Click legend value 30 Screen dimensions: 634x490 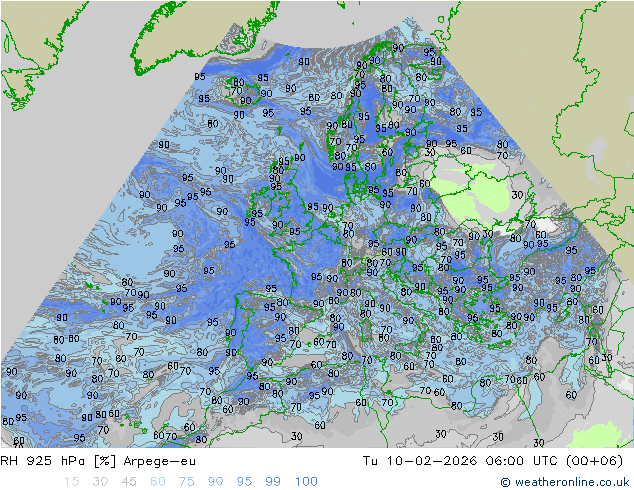(100, 482)
